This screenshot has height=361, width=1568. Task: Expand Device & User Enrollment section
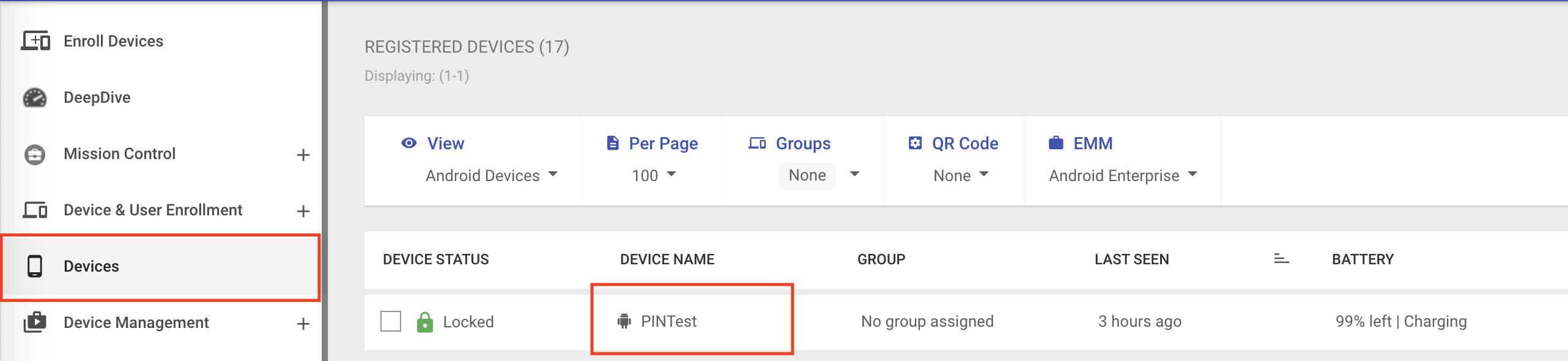click(x=303, y=211)
